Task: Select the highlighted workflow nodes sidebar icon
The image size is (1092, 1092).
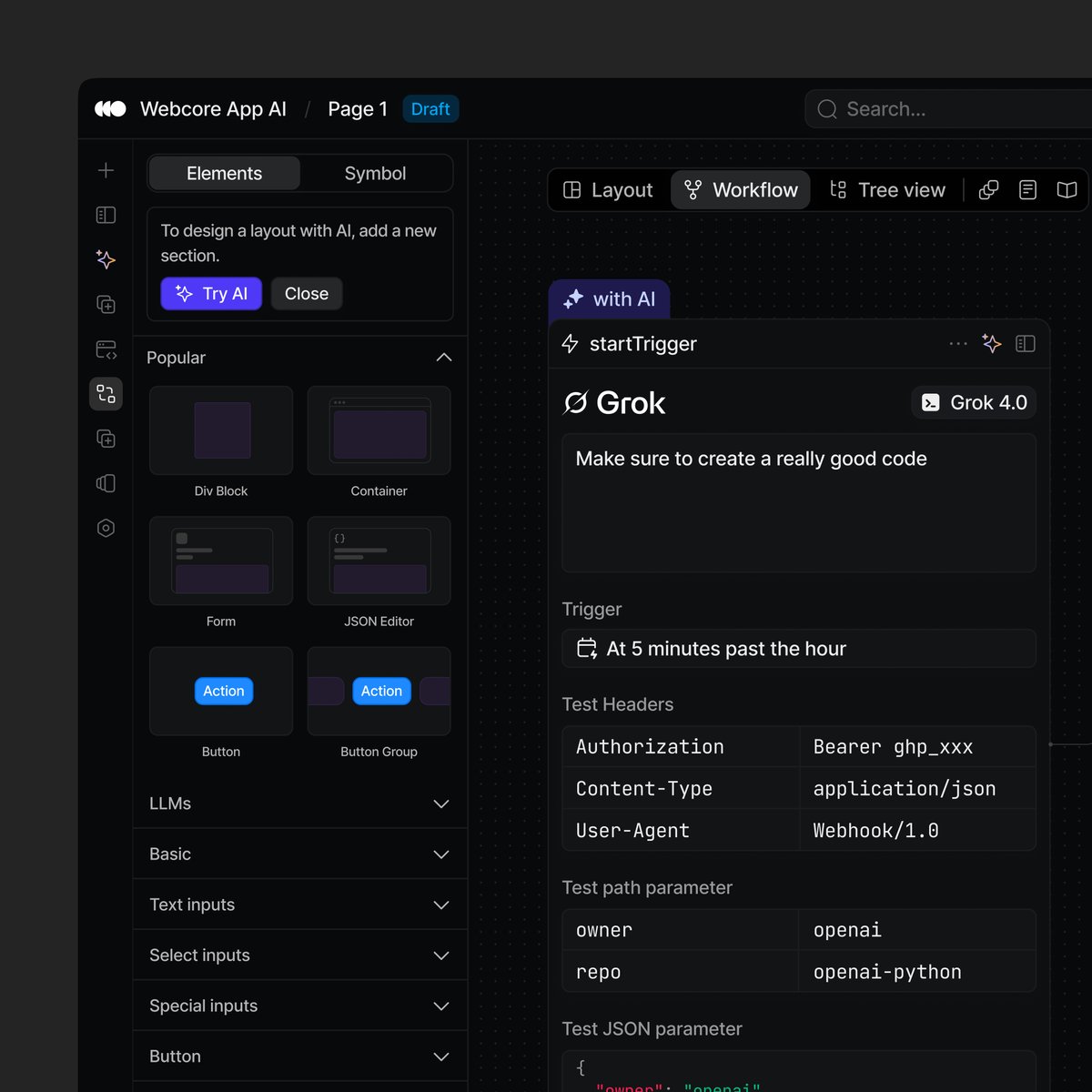Action: (106, 394)
